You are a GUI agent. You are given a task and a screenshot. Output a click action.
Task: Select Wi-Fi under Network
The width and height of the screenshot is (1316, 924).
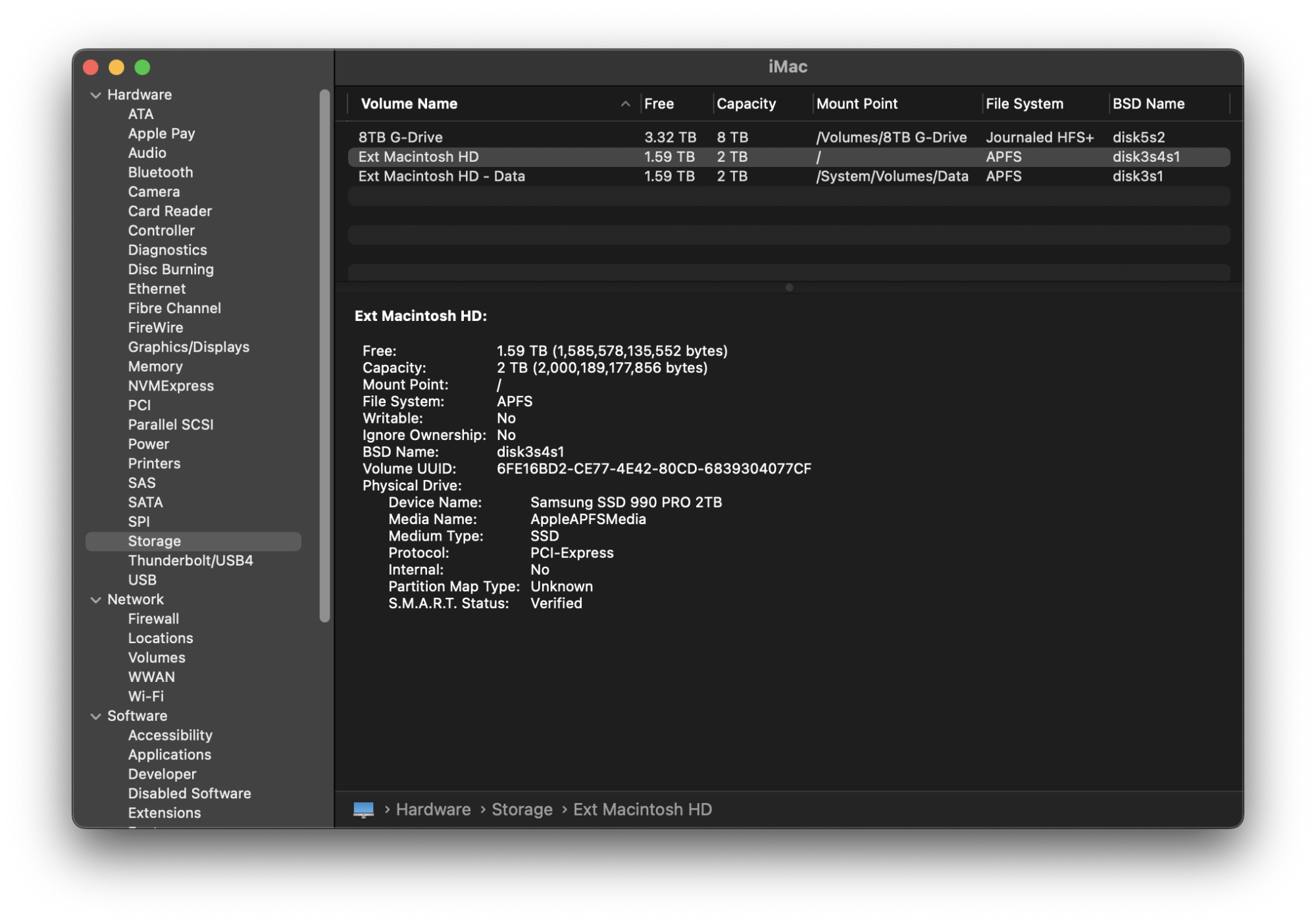(x=145, y=696)
